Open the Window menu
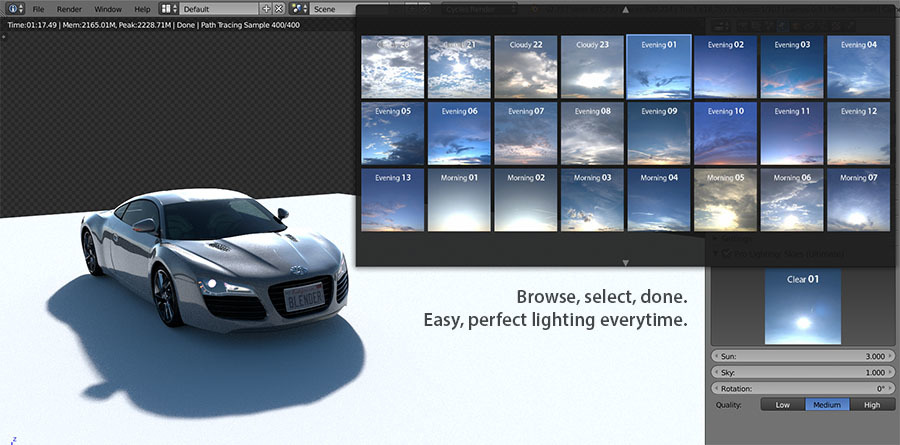900x445 pixels. (108, 8)
